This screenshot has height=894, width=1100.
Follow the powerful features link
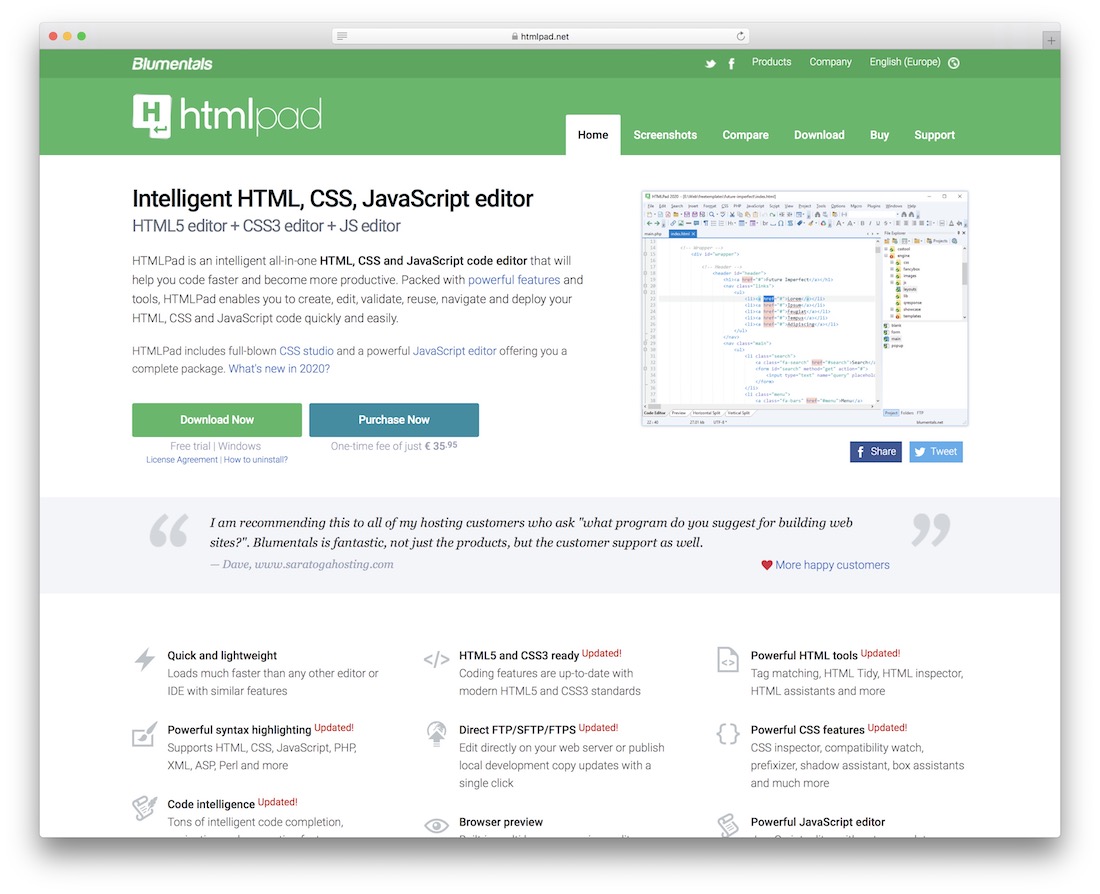(514, 279)
